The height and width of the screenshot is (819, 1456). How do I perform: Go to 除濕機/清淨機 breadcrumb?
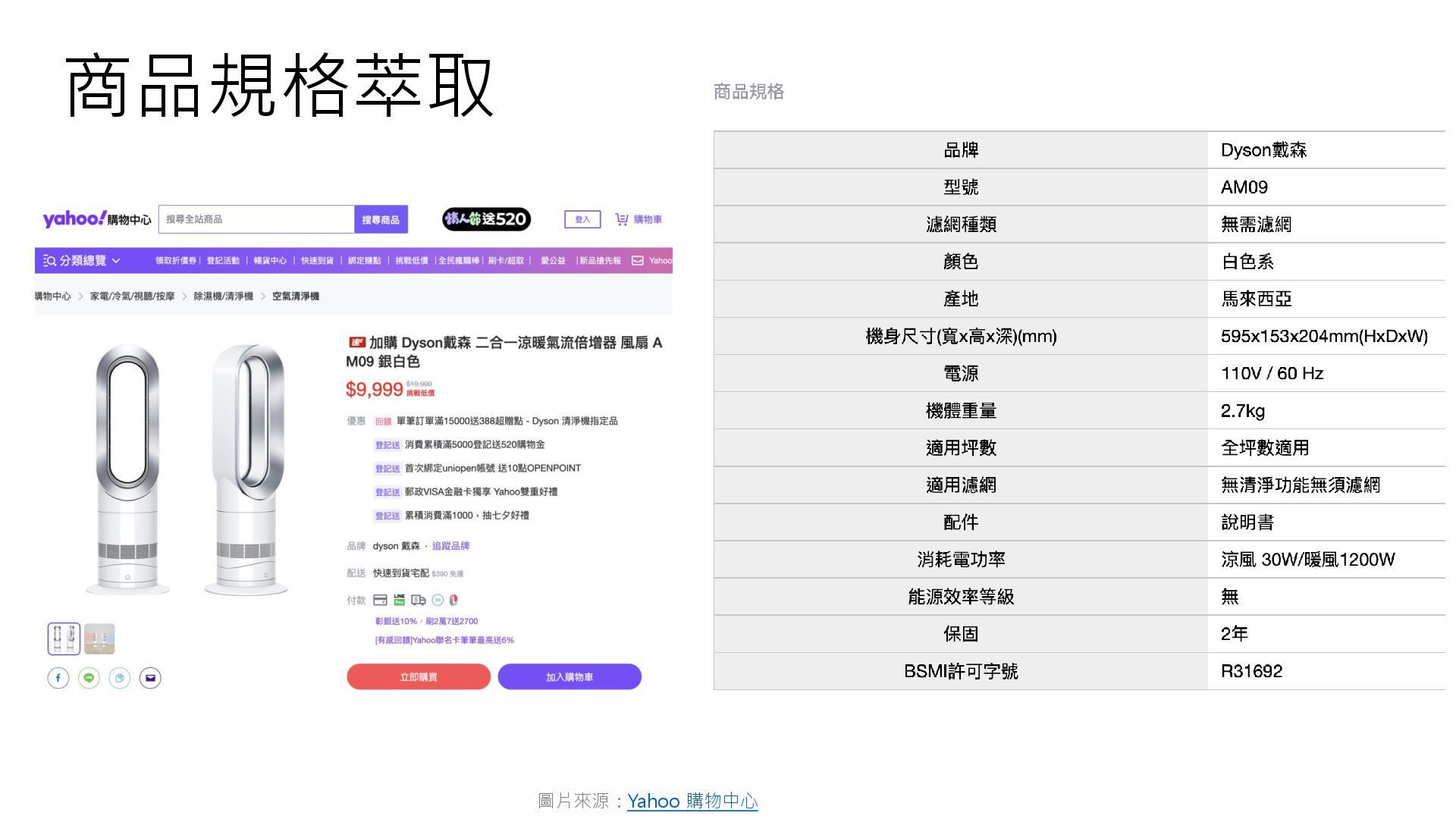click(x=223, y=297)
